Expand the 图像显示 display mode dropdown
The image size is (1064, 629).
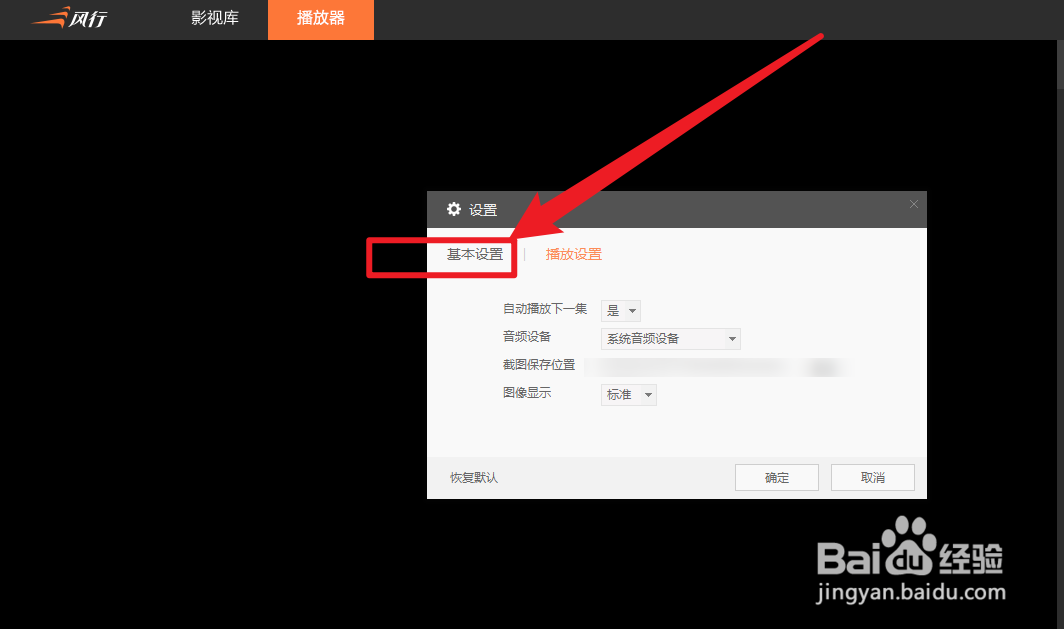click(649, 394)
